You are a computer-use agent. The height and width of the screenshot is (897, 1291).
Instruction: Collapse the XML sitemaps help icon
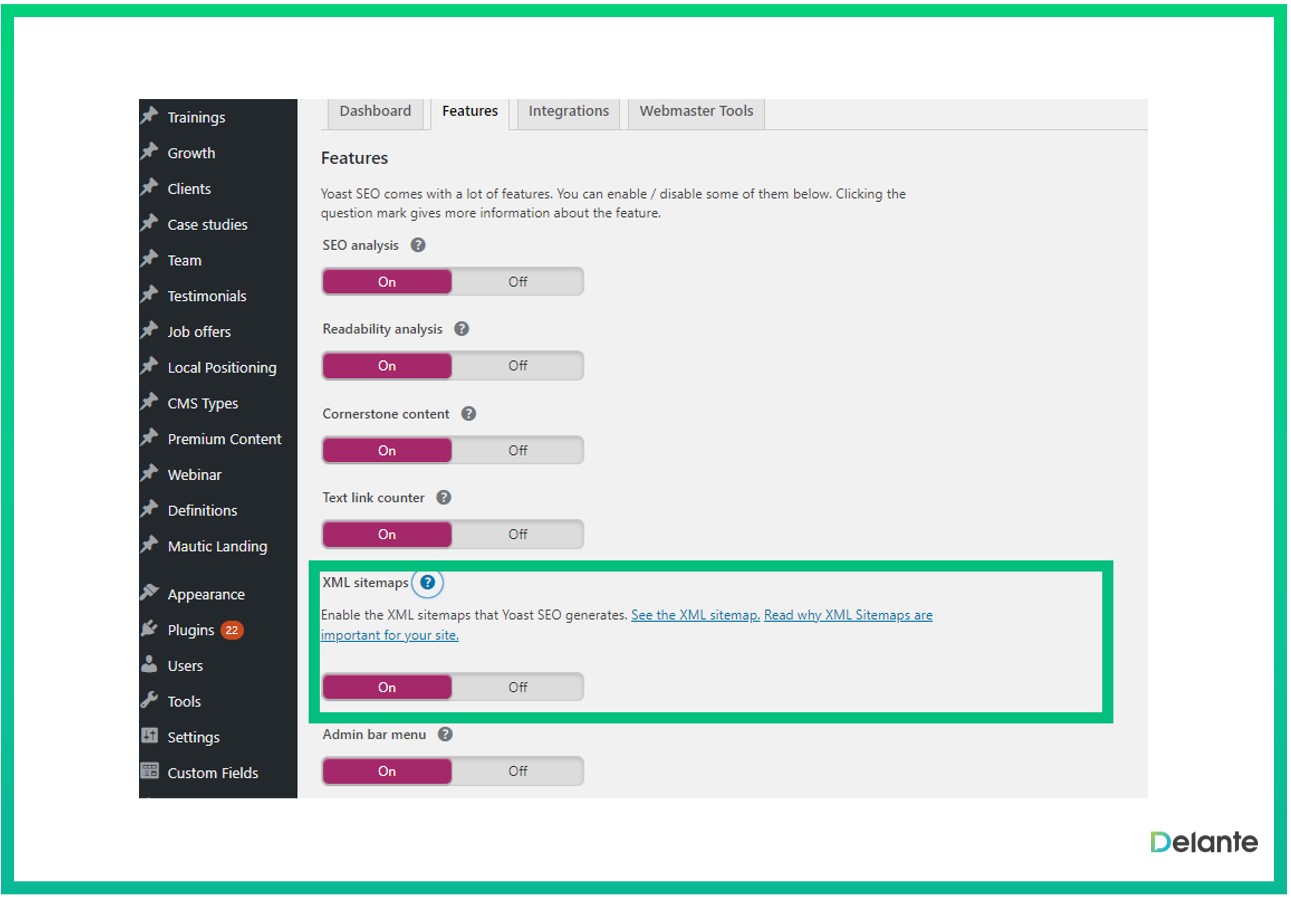click(x=427, y=583)
